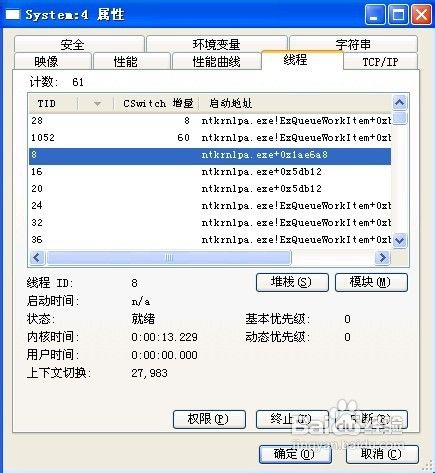The width and height of the screenshot is (435, 473).
Task: Click the 堆栈(S) button
Action: (292, 282)
